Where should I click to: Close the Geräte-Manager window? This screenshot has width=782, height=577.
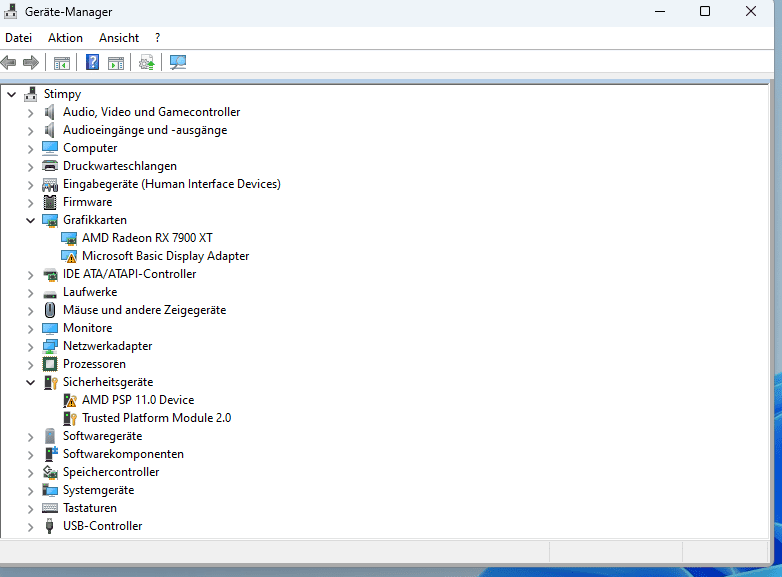751,11
